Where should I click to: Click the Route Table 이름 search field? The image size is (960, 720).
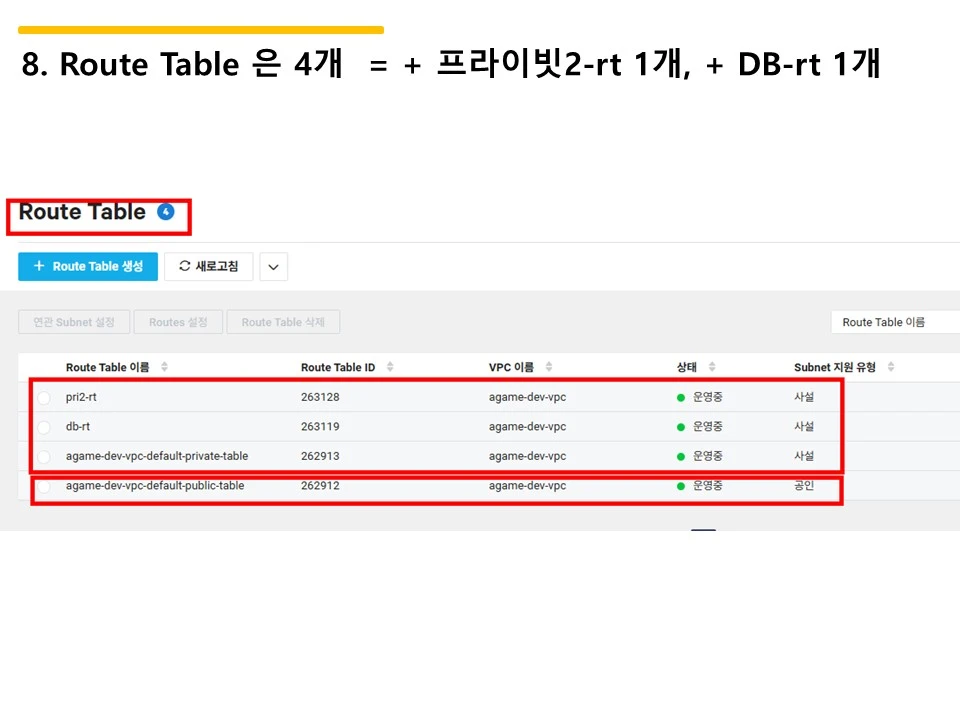(895, 322)
